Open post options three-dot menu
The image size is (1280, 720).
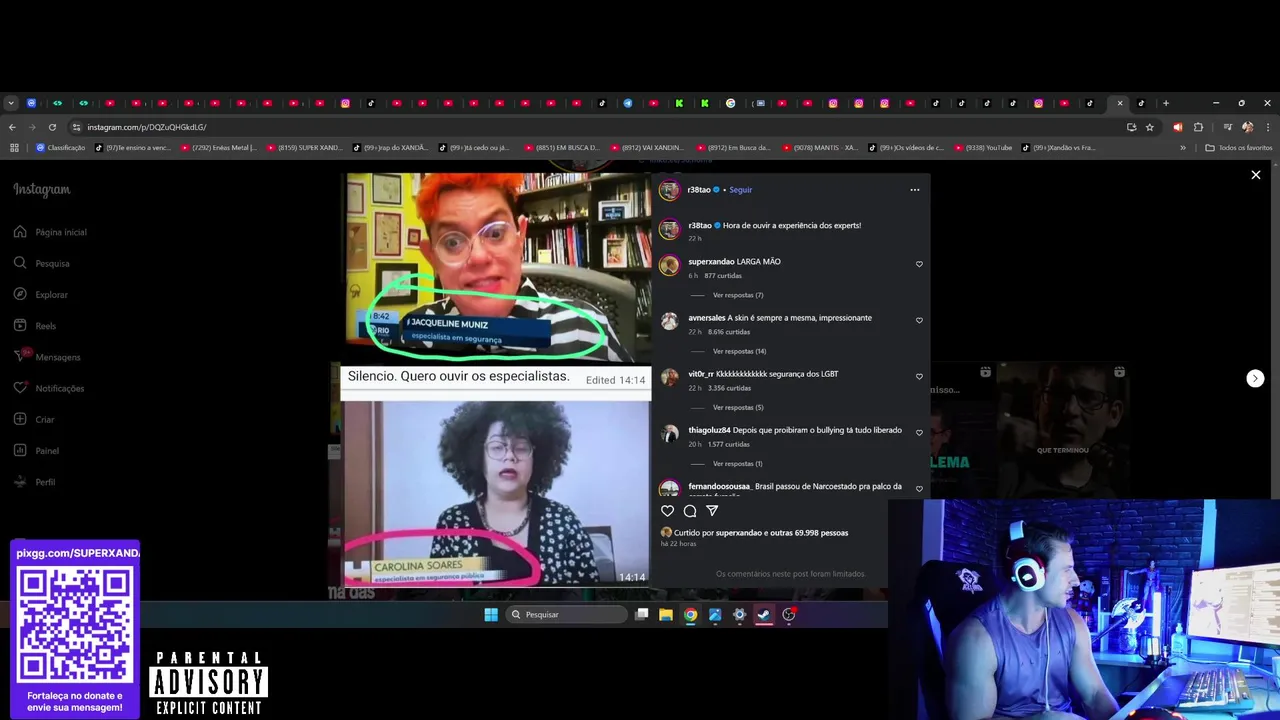click(914, 190)
